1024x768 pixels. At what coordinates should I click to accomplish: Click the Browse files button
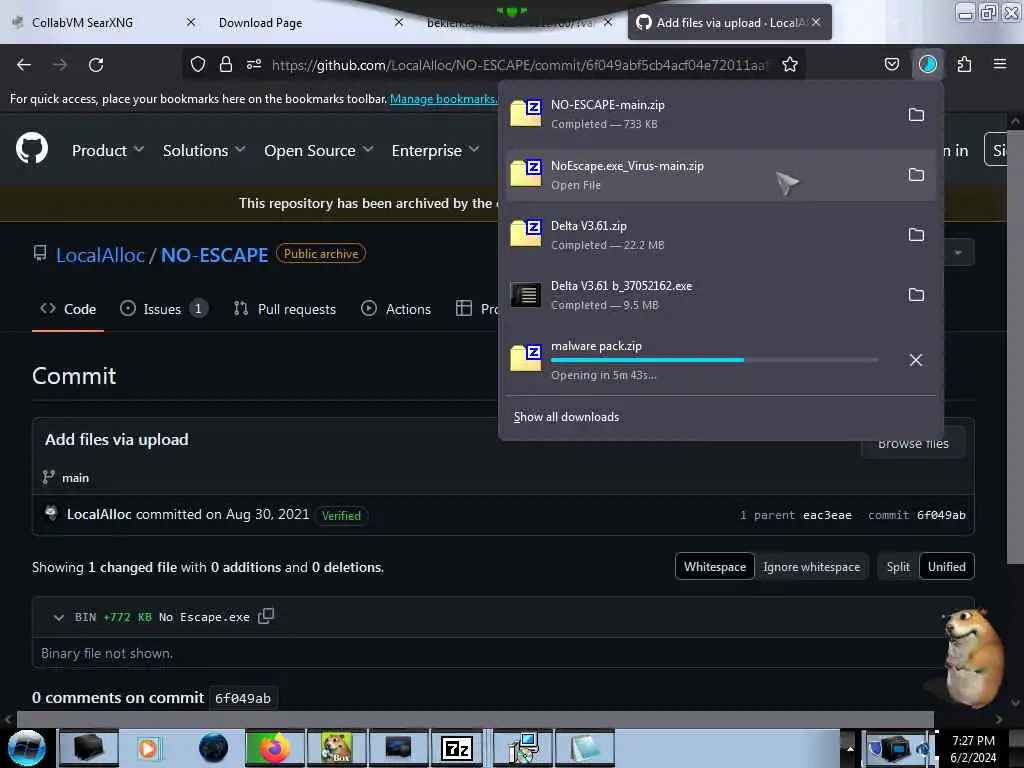(913, 443)
